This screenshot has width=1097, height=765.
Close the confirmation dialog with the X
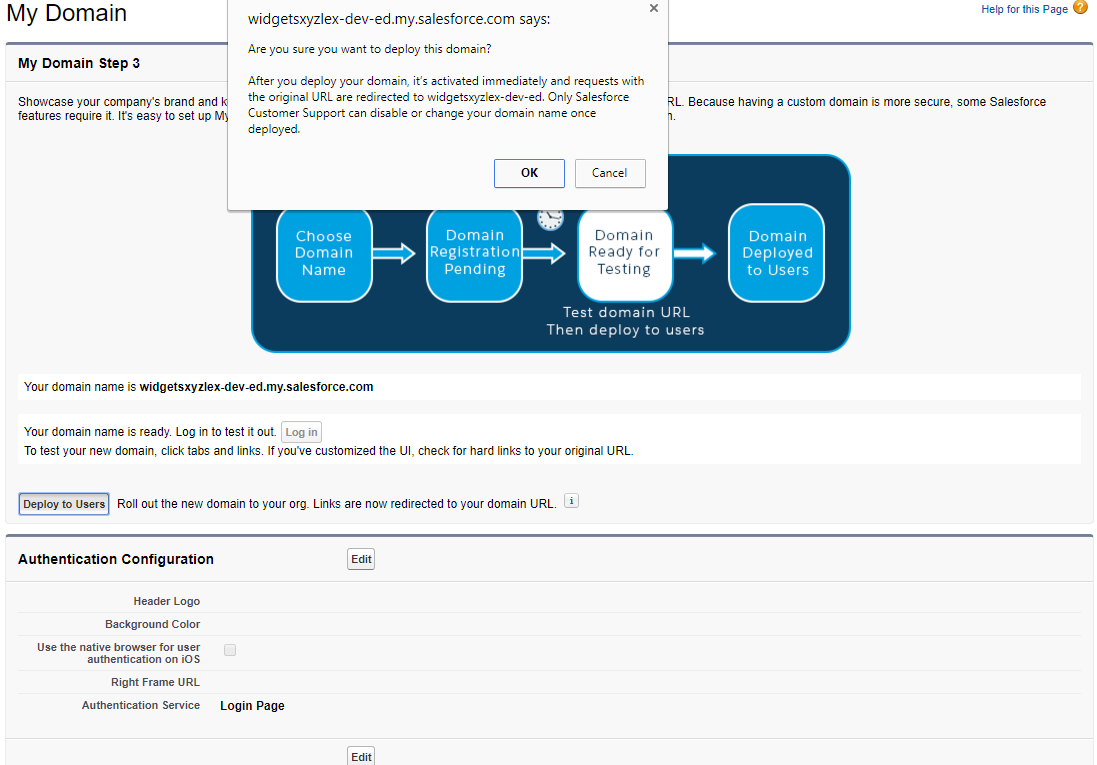(653, 8)
